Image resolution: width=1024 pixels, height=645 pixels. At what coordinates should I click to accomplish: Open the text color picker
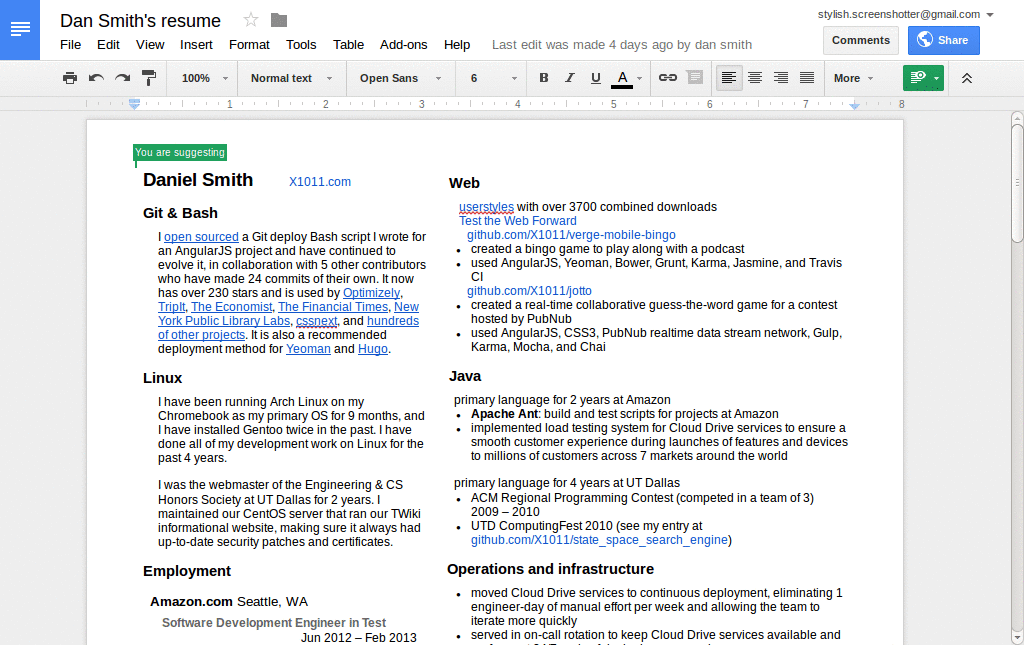point(621,78)
